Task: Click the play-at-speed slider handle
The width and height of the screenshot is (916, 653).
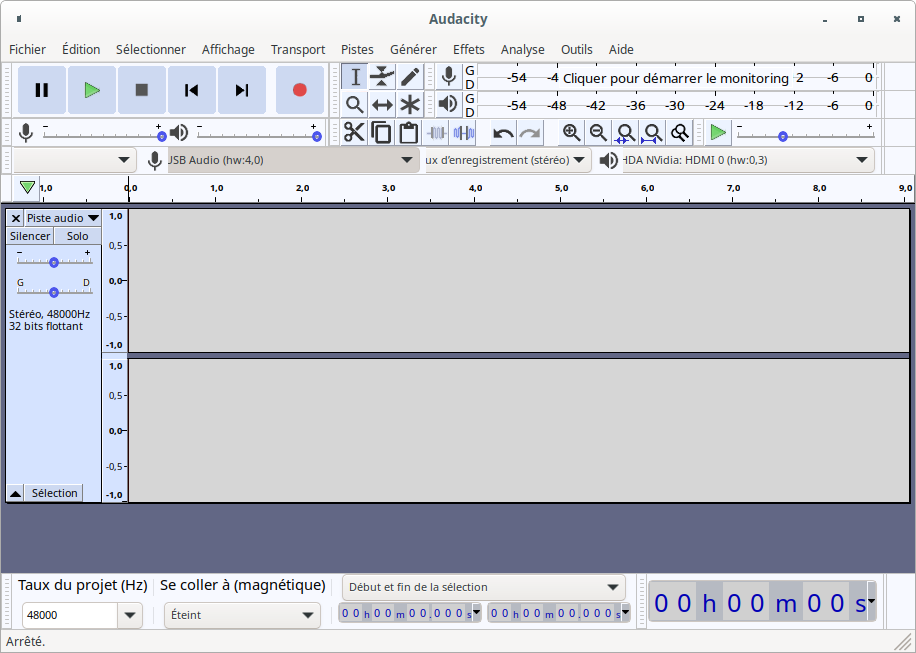Action: [783, 137]
